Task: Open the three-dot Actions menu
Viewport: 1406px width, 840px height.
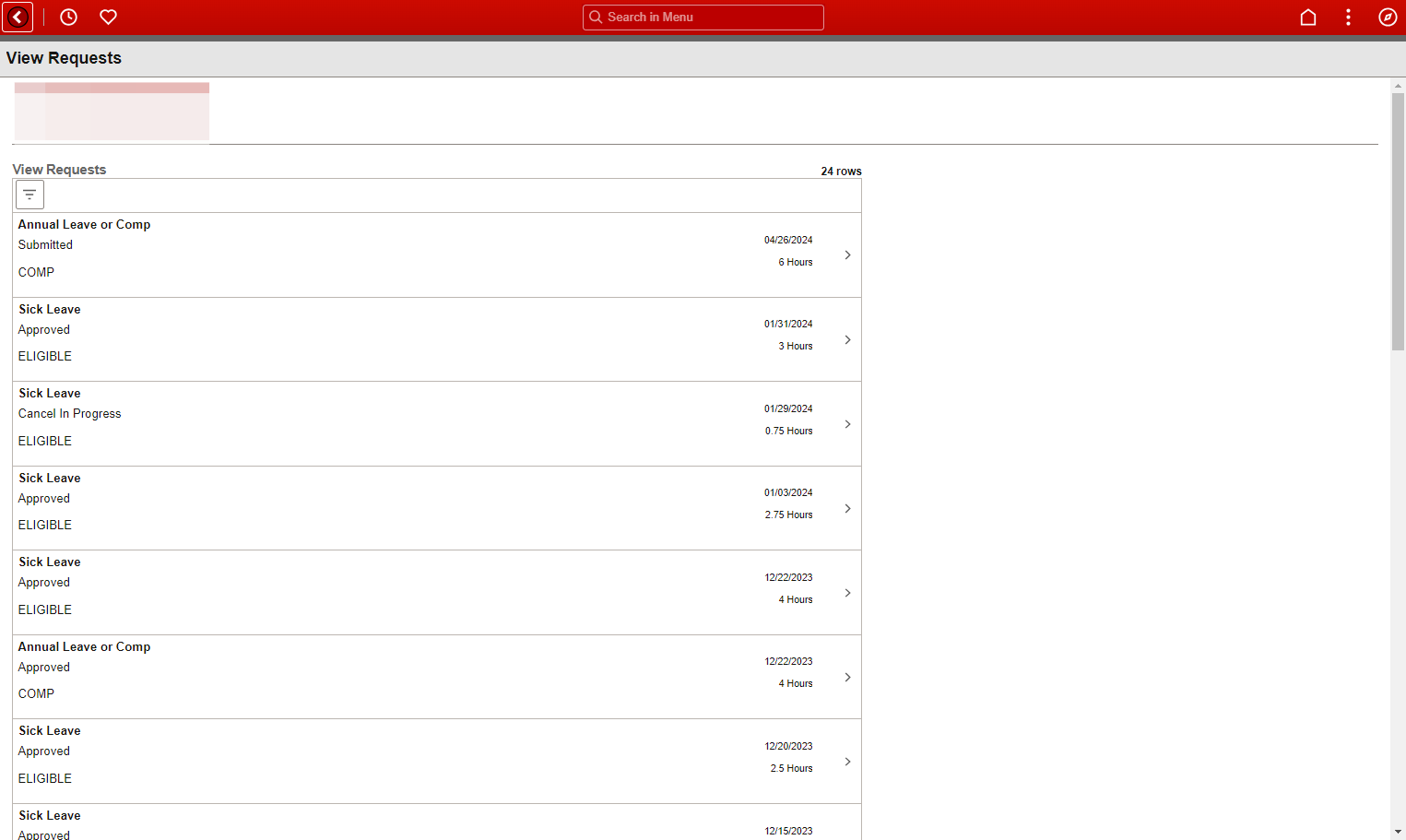Action: (x=1348, y=17)
